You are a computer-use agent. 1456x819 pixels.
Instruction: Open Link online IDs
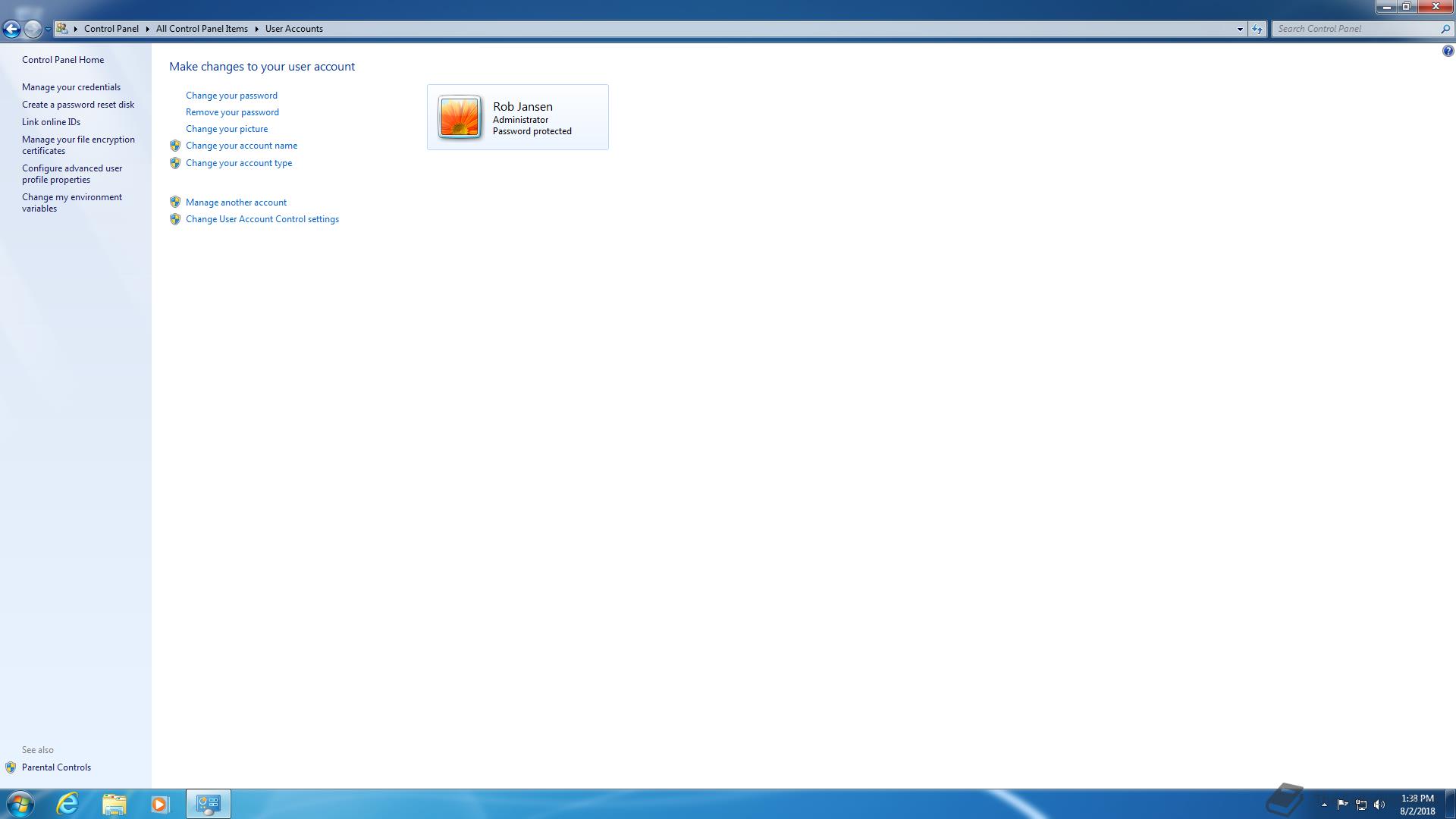point(51,122)
